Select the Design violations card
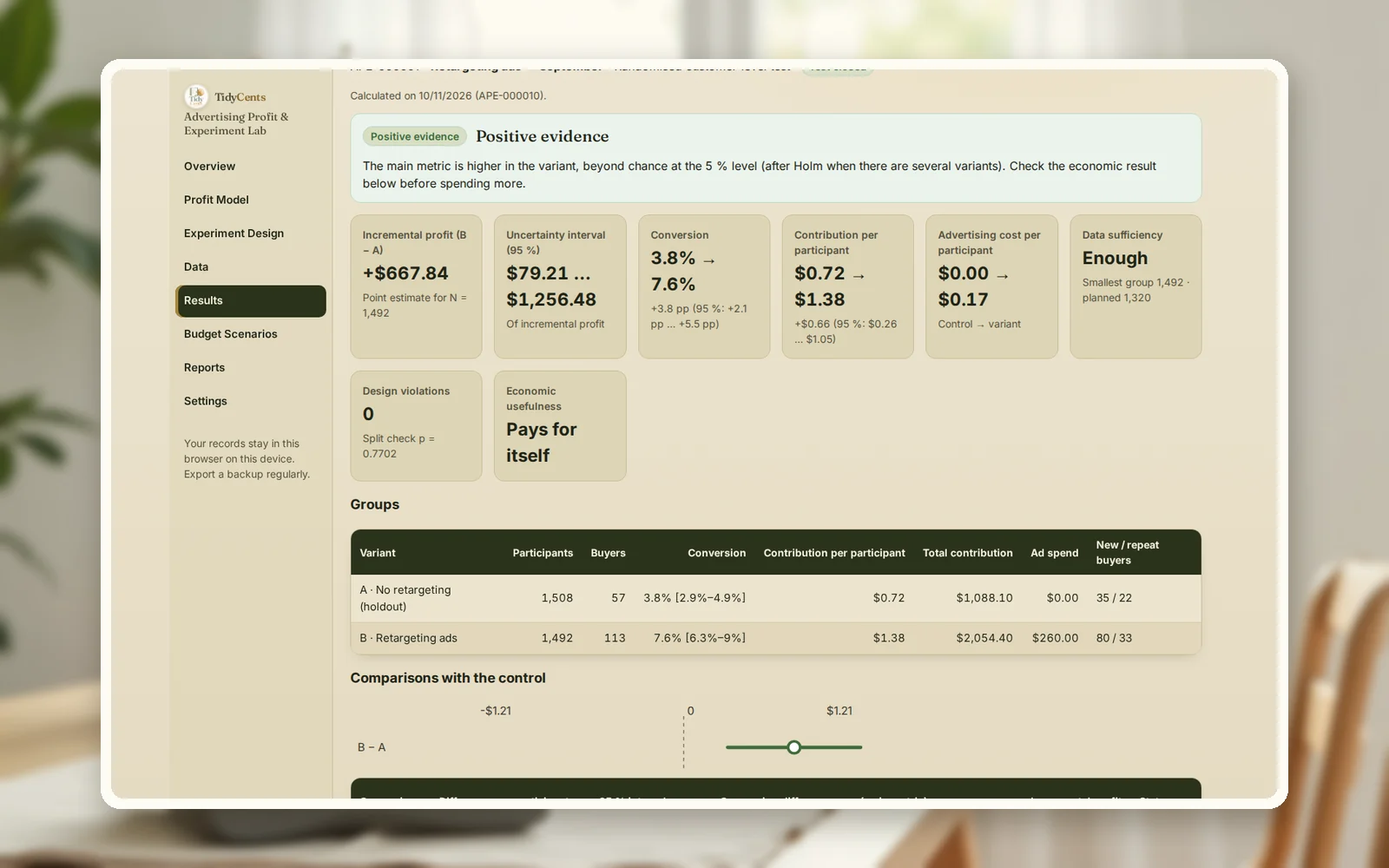This screenshot has height=868, width=1389. click(416, 426)
